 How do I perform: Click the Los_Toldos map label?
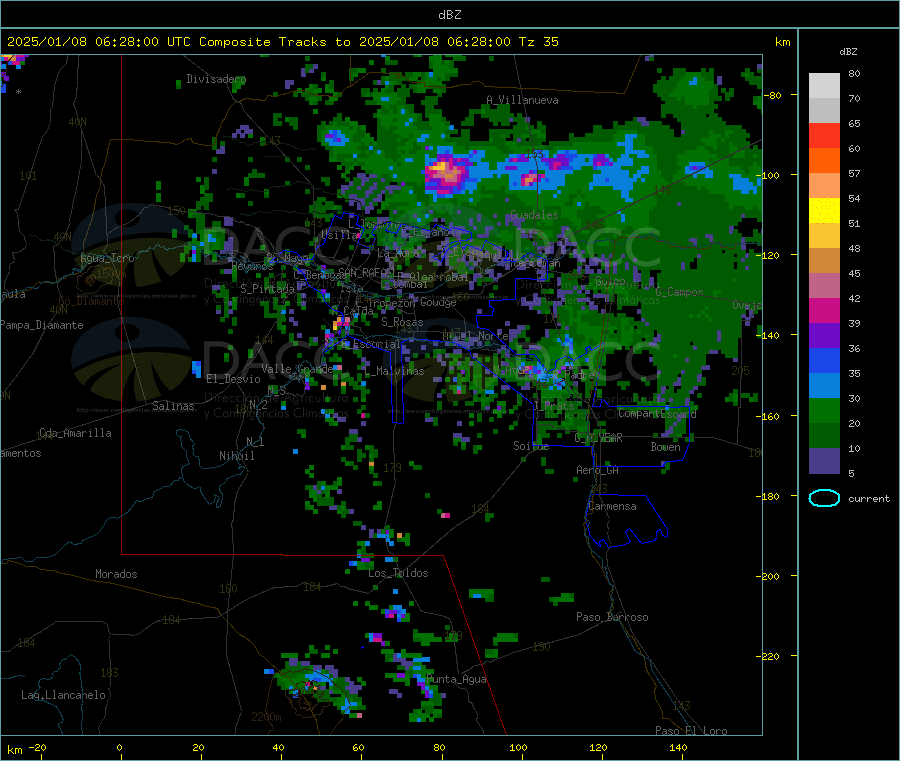click(x=398, y=573)
